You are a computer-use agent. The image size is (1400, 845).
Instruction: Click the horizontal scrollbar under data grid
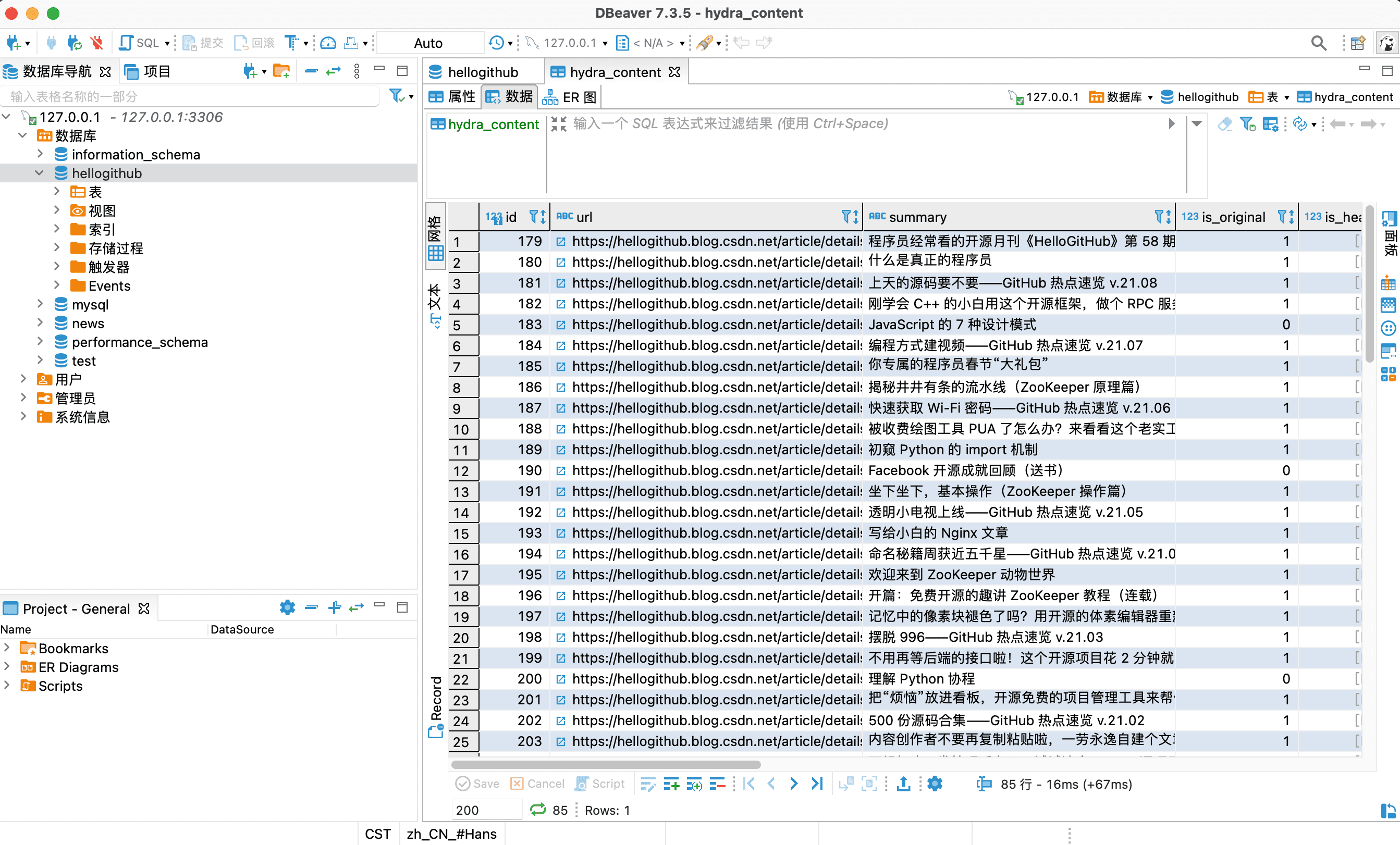coord(606,764)
